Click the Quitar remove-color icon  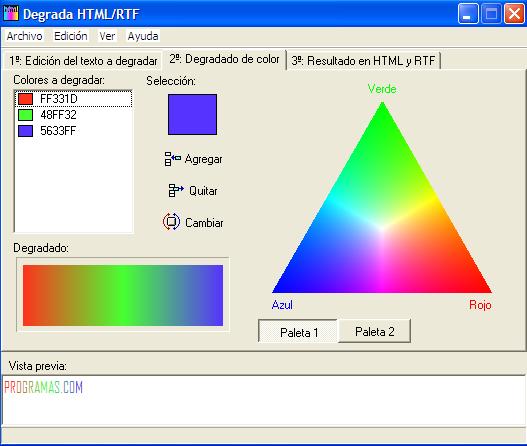tap(175, 190)
